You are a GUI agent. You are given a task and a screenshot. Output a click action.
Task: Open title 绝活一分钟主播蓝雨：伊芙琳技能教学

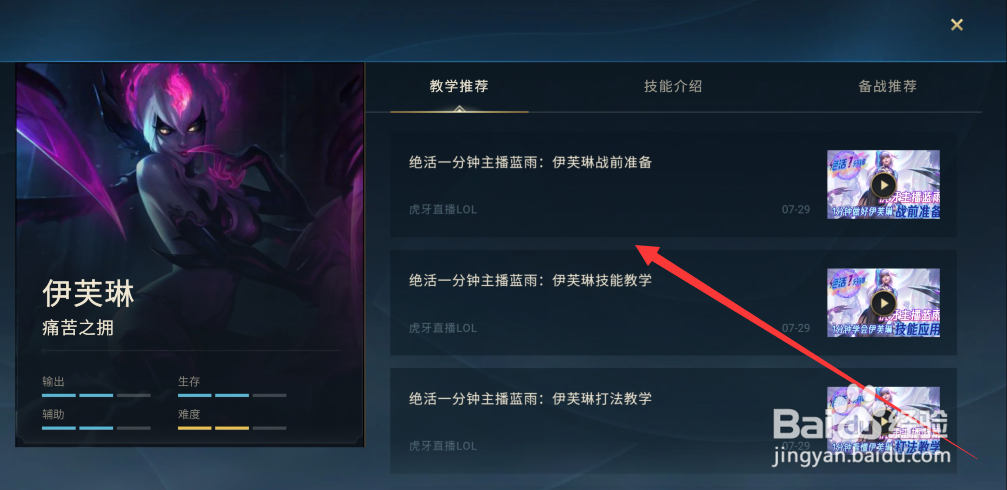pyautogui.click(x=530, y=281)
